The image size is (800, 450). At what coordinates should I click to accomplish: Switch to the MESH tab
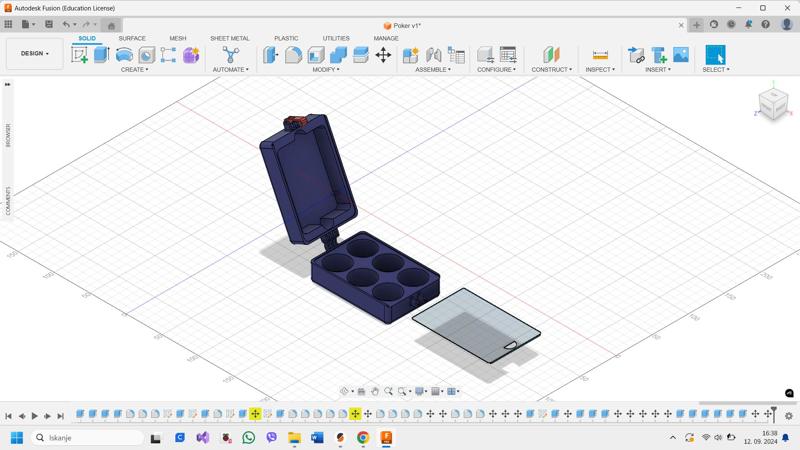(x=178, y=38)
